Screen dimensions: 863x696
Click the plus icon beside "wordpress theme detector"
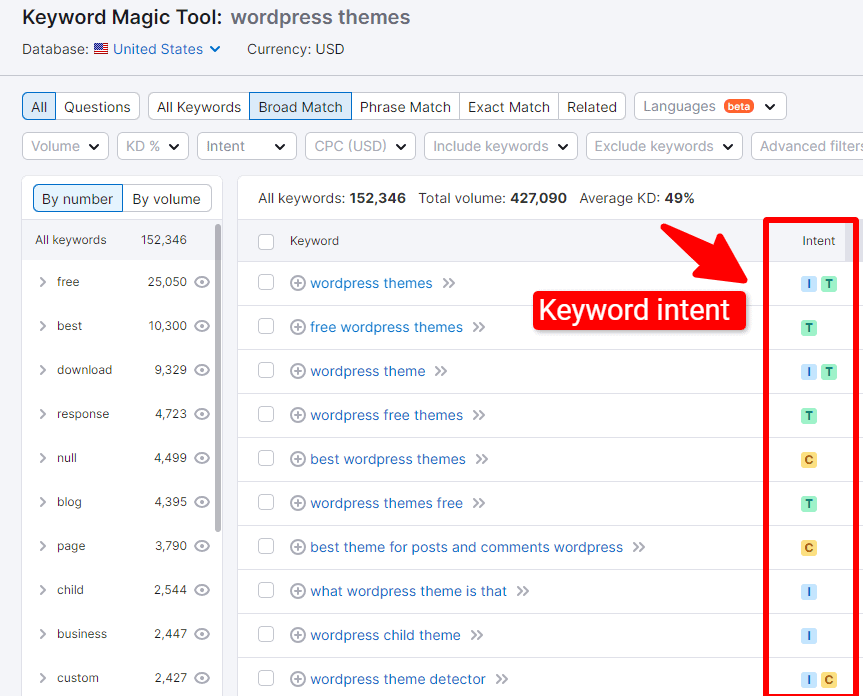point(297,679)
